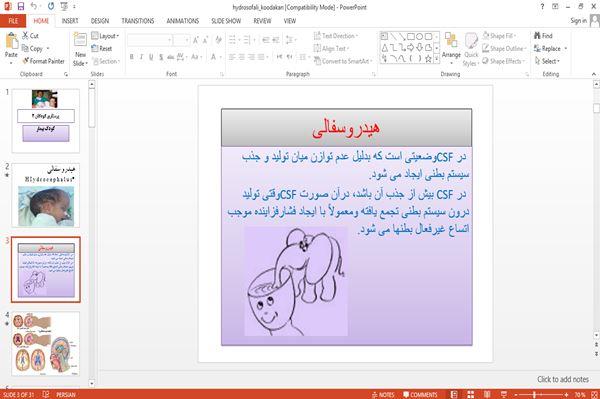Switch to the VIEW tab
The width and height of the screenshot is (600, 399).
(x=290, y=21)
